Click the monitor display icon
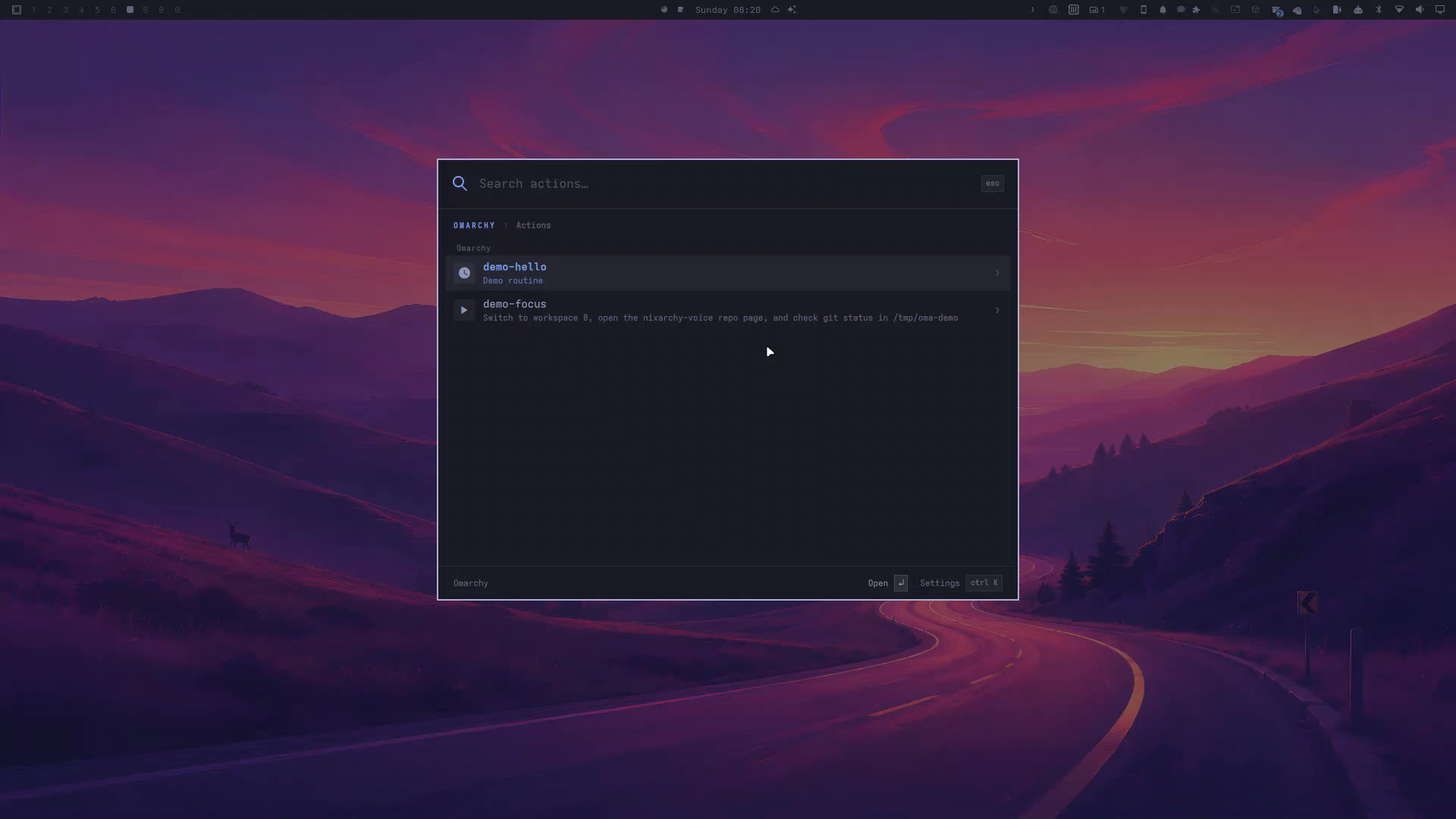 1439,10
